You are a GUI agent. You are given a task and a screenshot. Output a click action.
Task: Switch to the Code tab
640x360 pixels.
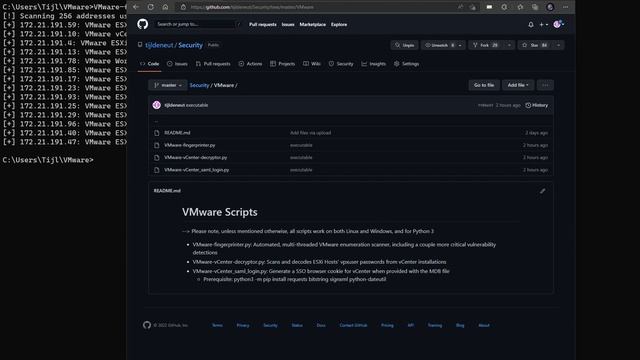pos(149,64)
